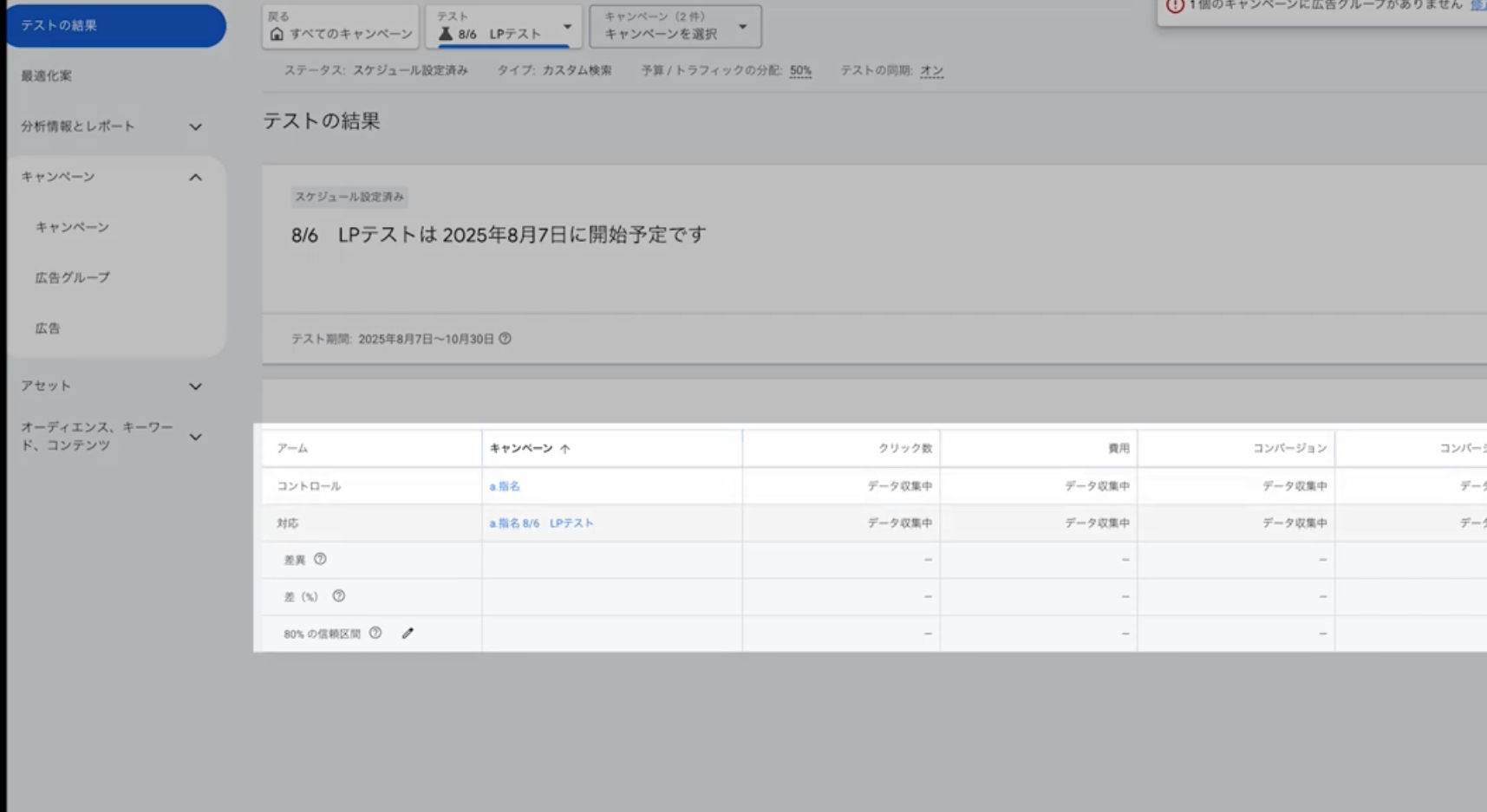Open the a.指名 8/6 LPテスト campaign link
This screenshot has height=812, width=1487.
point(541,523)
